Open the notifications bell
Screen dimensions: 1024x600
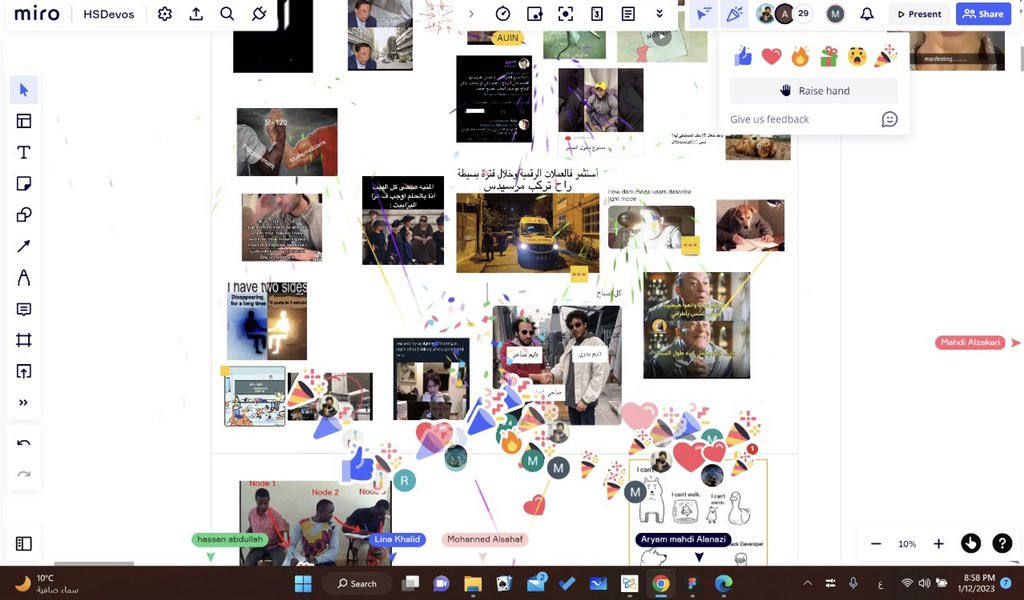[x=867, y=14]
